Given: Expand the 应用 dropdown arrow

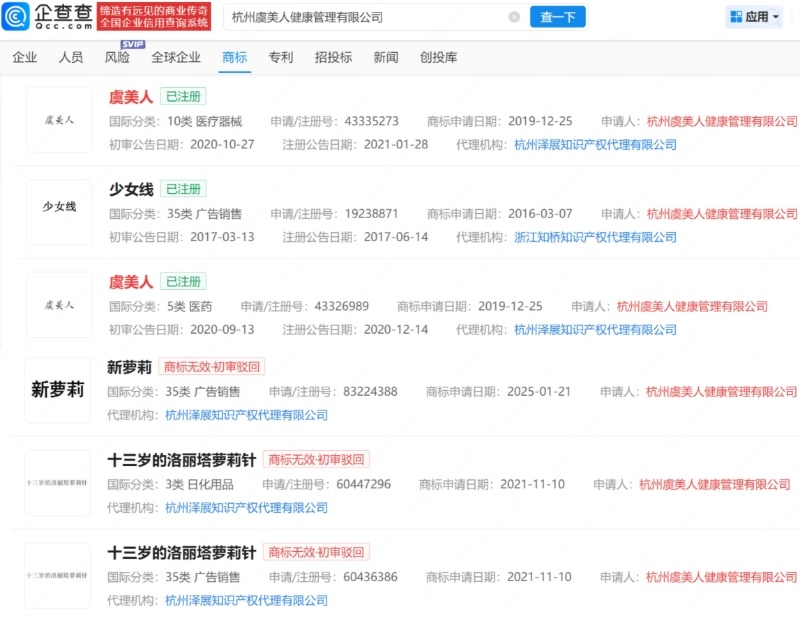Looking at the screenshot, I should click(x=776, y=17).
